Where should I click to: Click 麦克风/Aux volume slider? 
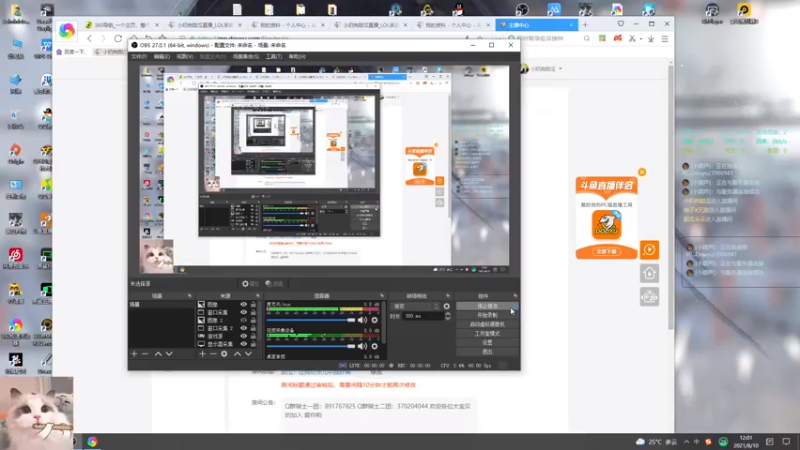pyautogui.click(x=311, y=320)
